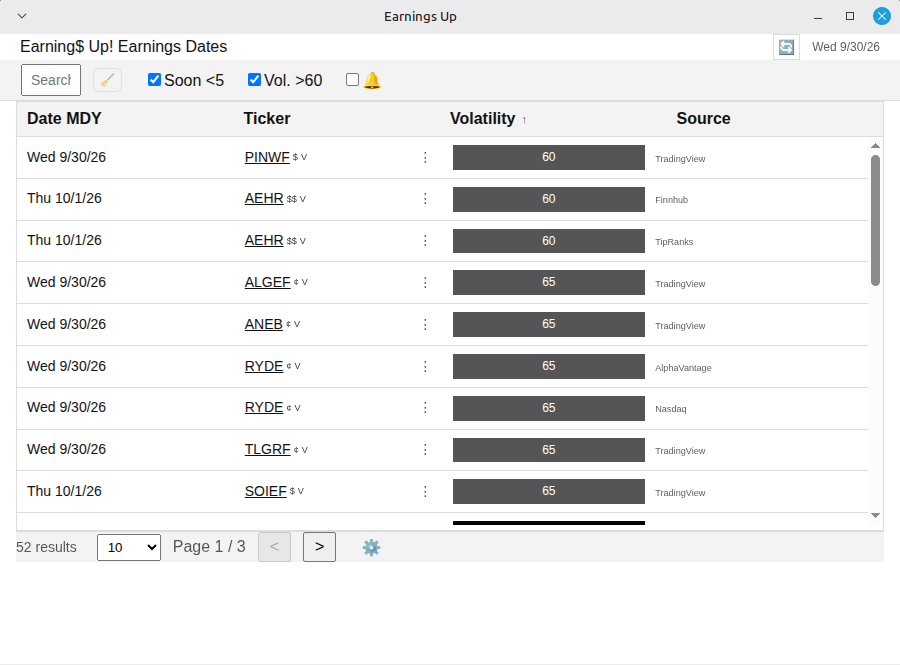Click the 'Earning$ Up! Earnings Dates' heading
Screen dimensions: 900x665
point(123,46)
